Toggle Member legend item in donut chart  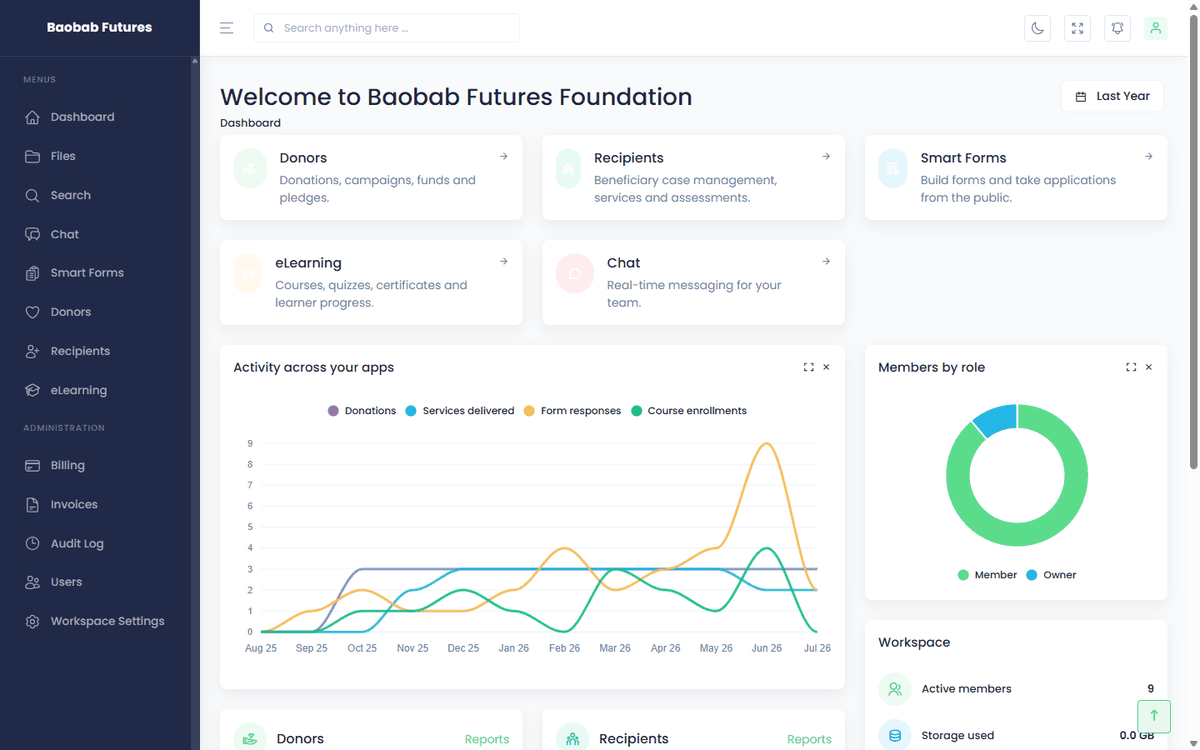987,575
